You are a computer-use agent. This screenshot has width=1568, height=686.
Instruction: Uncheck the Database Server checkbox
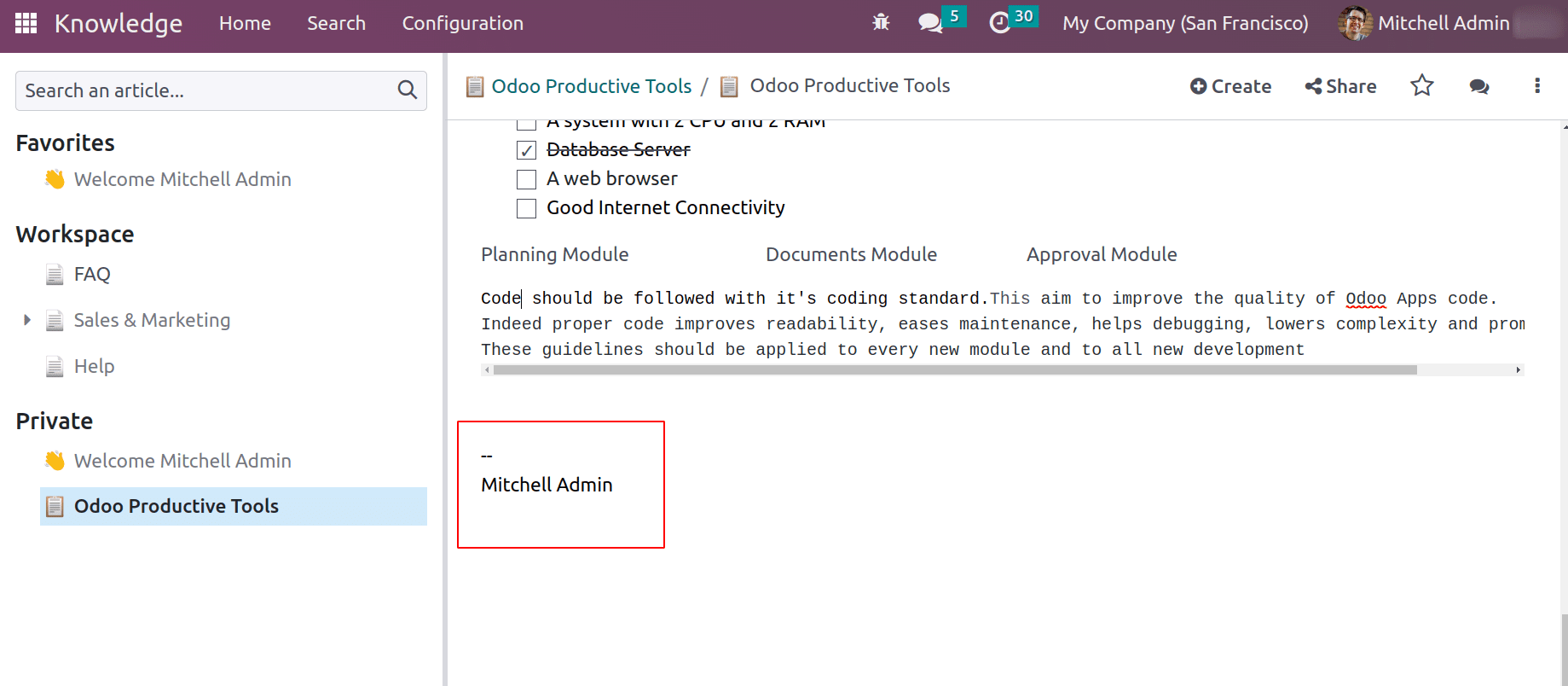point(527,150)
